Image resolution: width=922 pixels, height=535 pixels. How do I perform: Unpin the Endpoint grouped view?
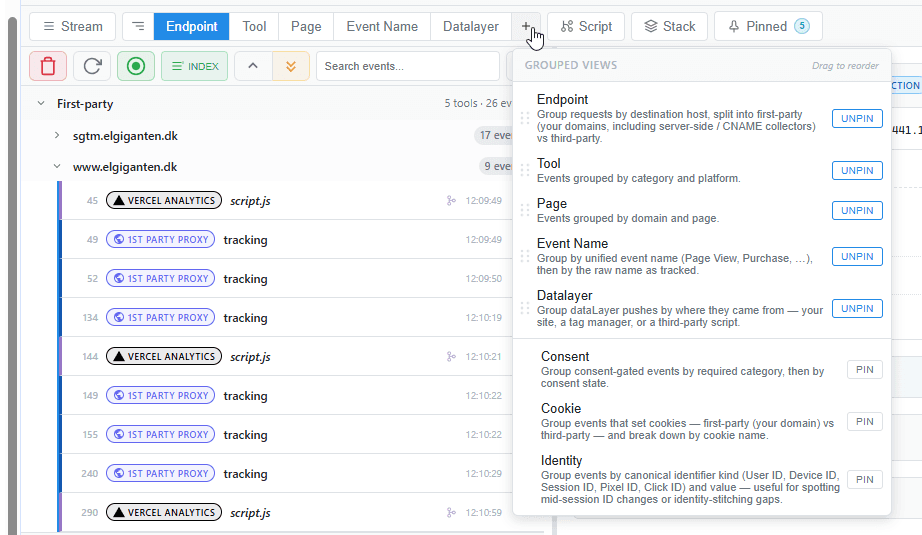tap(857, 118)
